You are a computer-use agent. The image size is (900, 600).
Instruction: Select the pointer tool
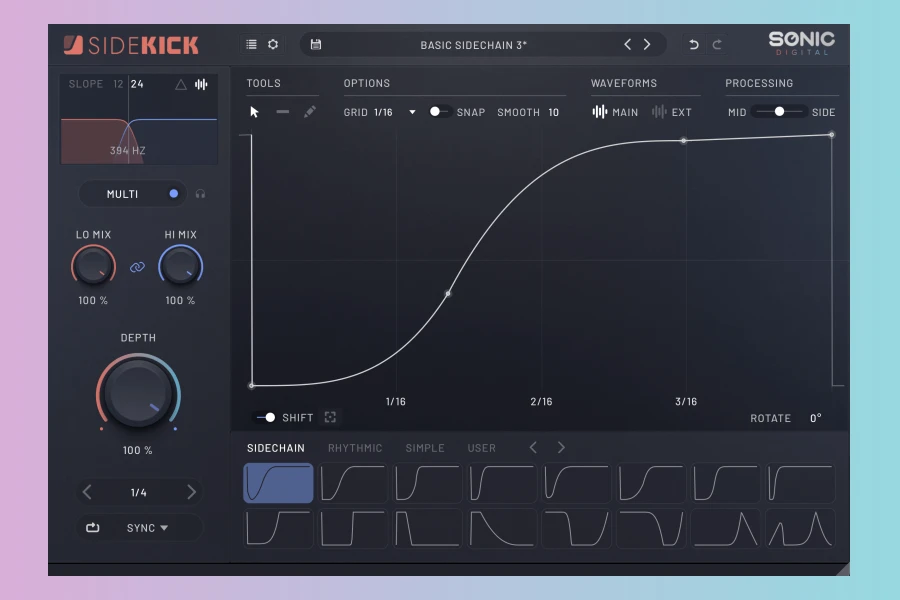click(254, 112)
